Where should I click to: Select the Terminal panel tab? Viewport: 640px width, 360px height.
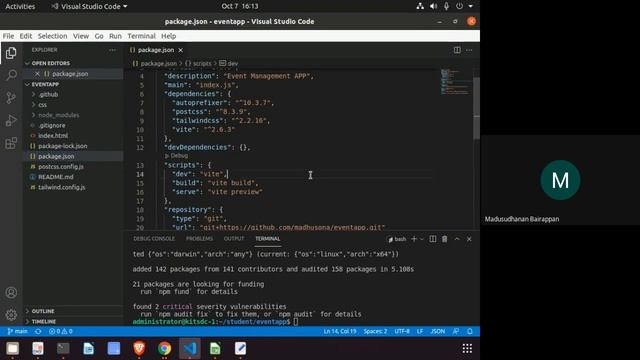[268, 239]
